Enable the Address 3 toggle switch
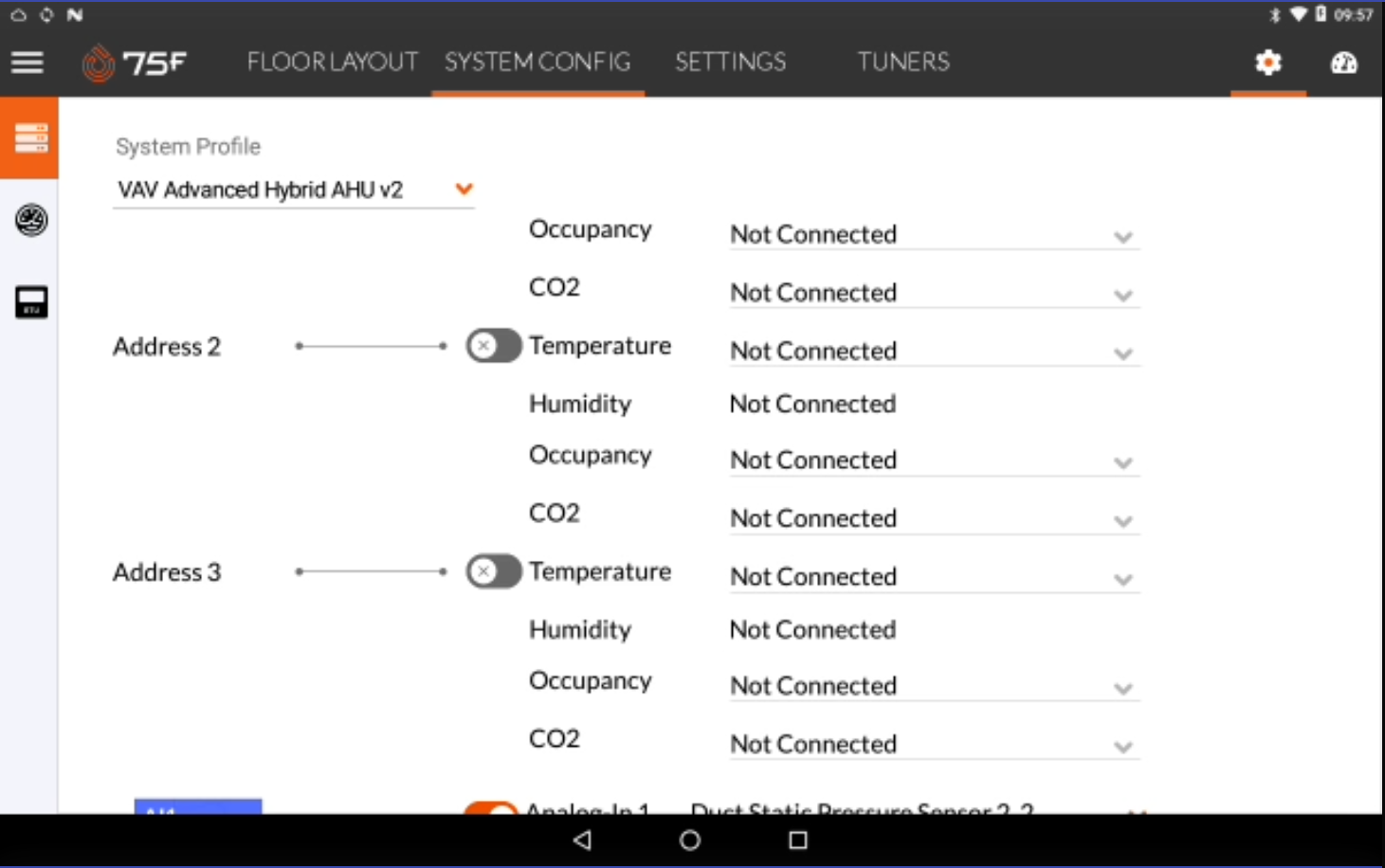 (x=493, y=571)
